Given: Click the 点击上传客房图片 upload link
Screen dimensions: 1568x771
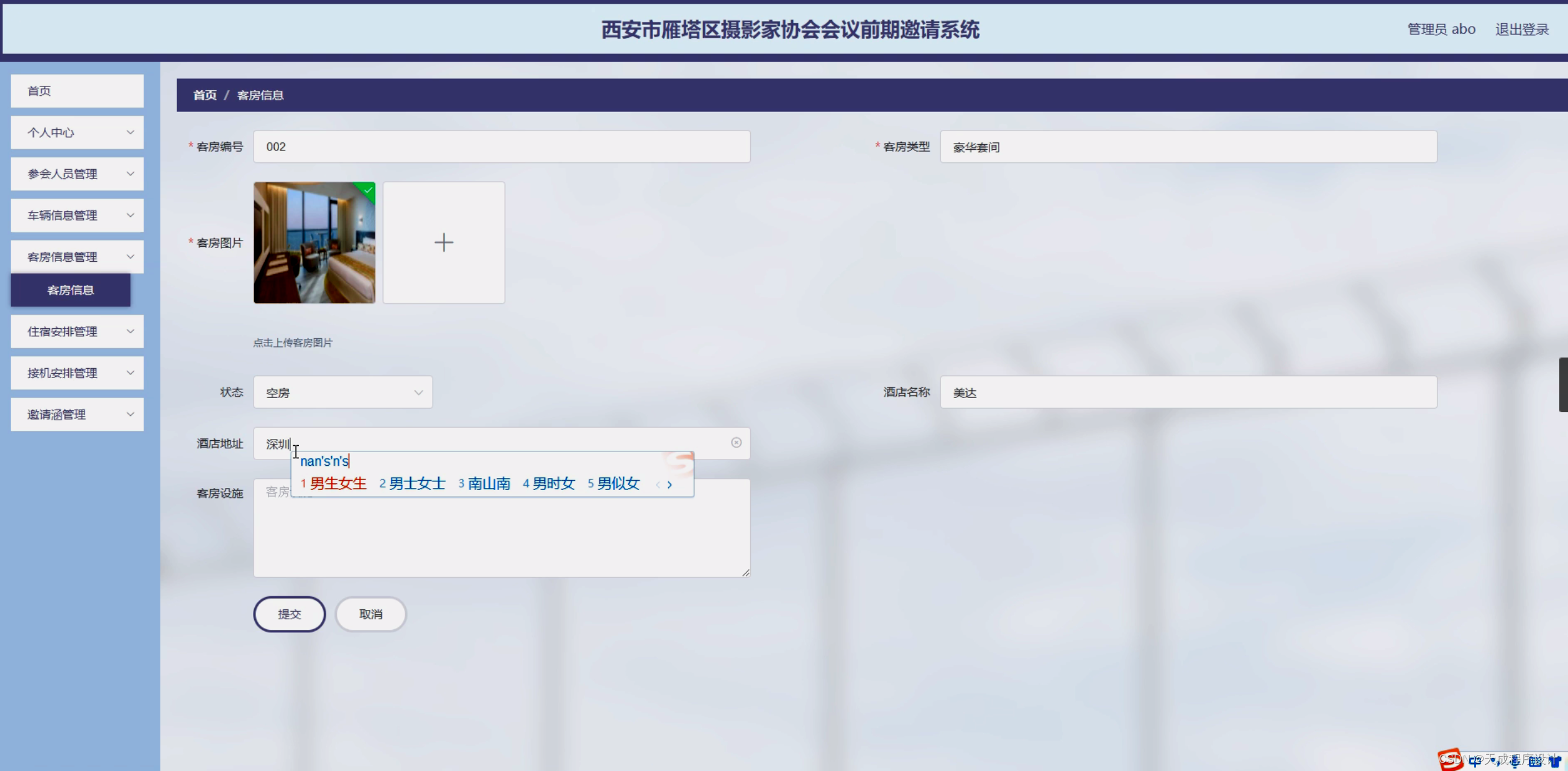Looking at the screenshot, I should (x=293, y=342).
